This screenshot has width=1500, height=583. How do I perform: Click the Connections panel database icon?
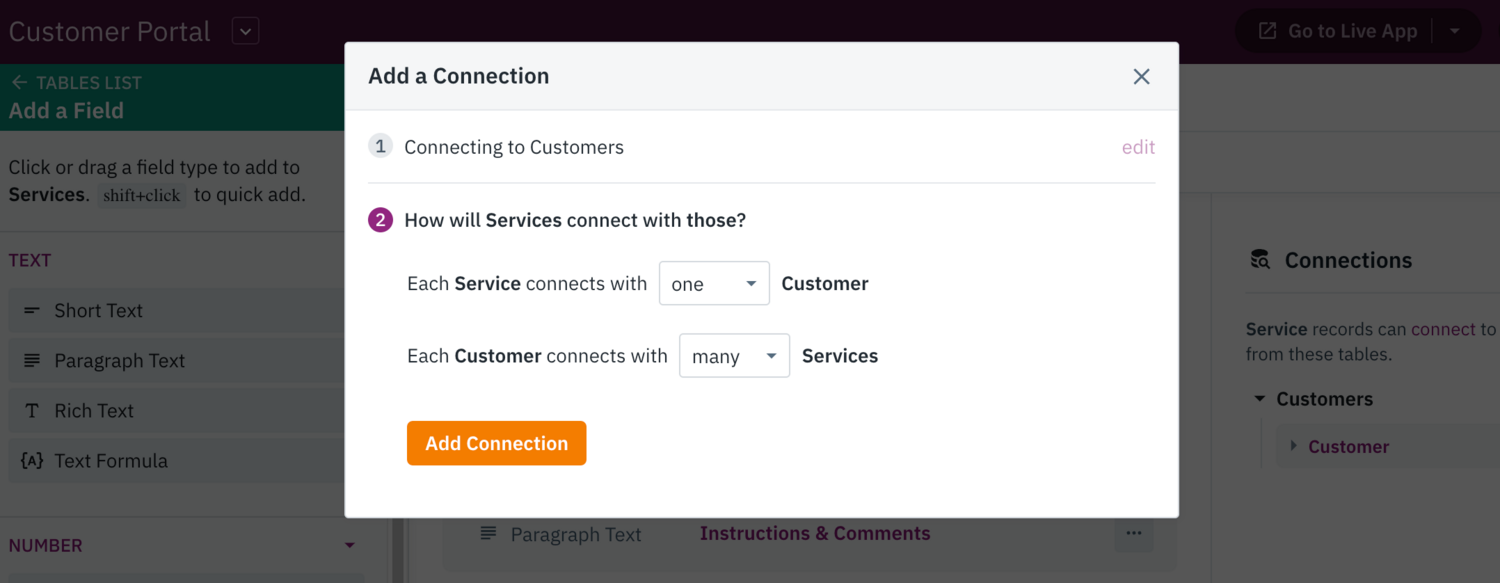click(x=1260, y=260)
